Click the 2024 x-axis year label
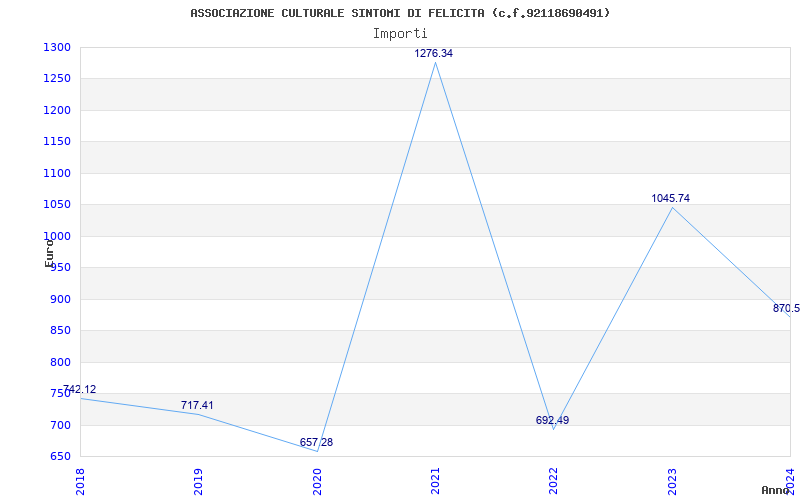Screen dimensions: 800x500 [x=790, y=481]
